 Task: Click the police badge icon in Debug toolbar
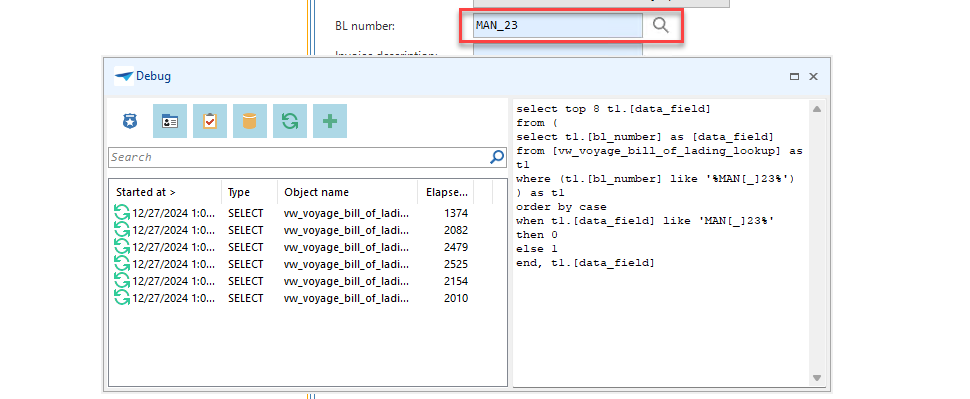(x=129, y=121)
